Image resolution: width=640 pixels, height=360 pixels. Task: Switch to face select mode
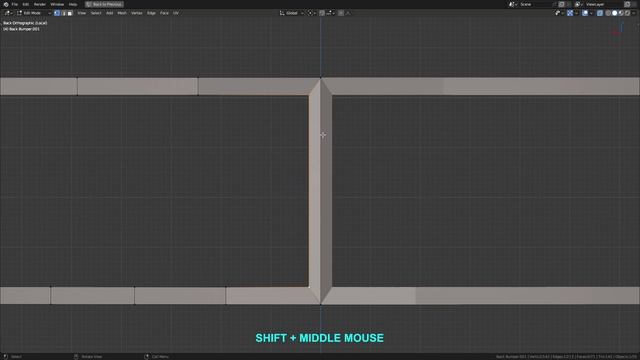coord(70,13)
